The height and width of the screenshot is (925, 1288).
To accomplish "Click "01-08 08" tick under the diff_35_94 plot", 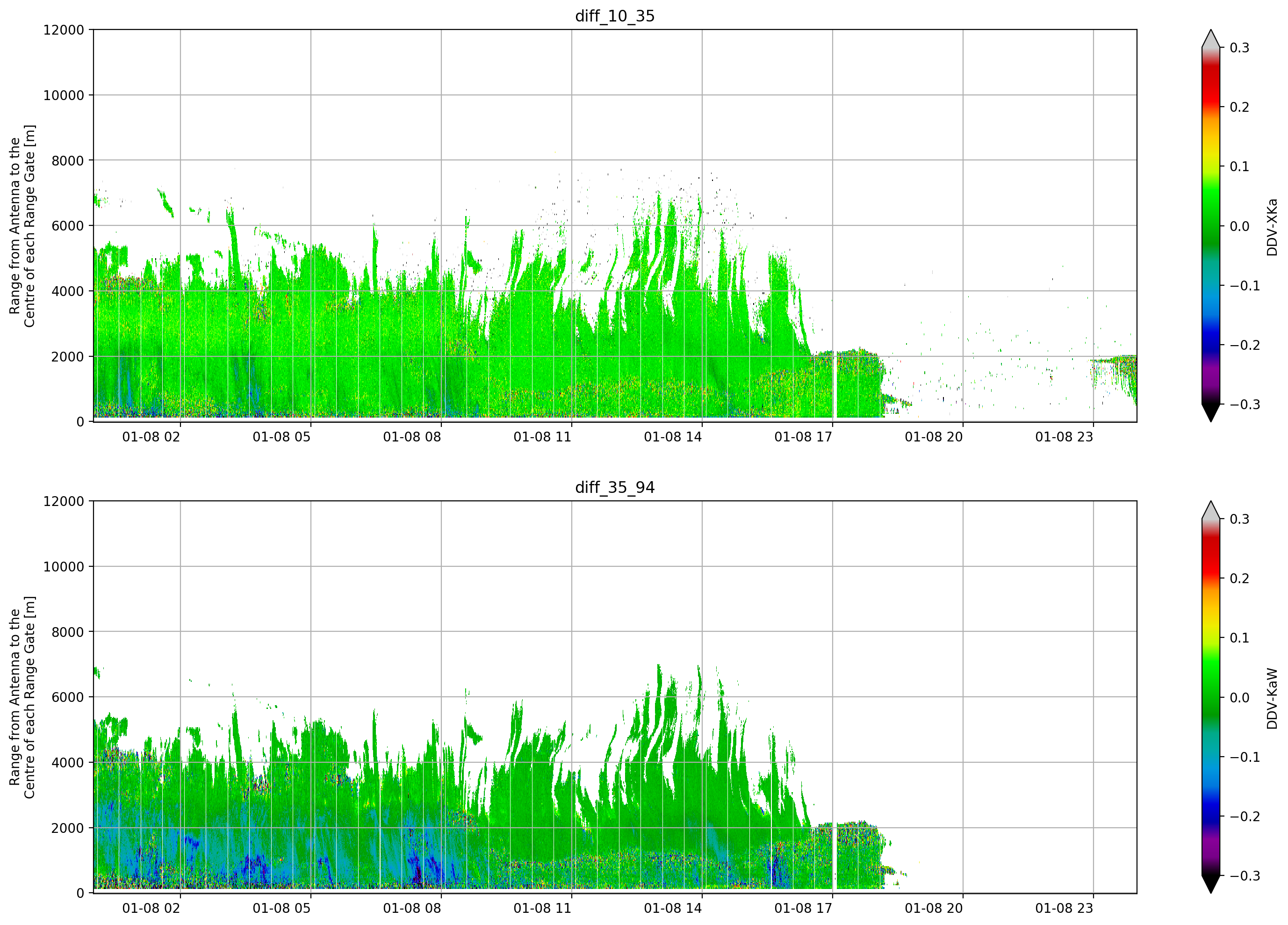I will pos(412,909).
